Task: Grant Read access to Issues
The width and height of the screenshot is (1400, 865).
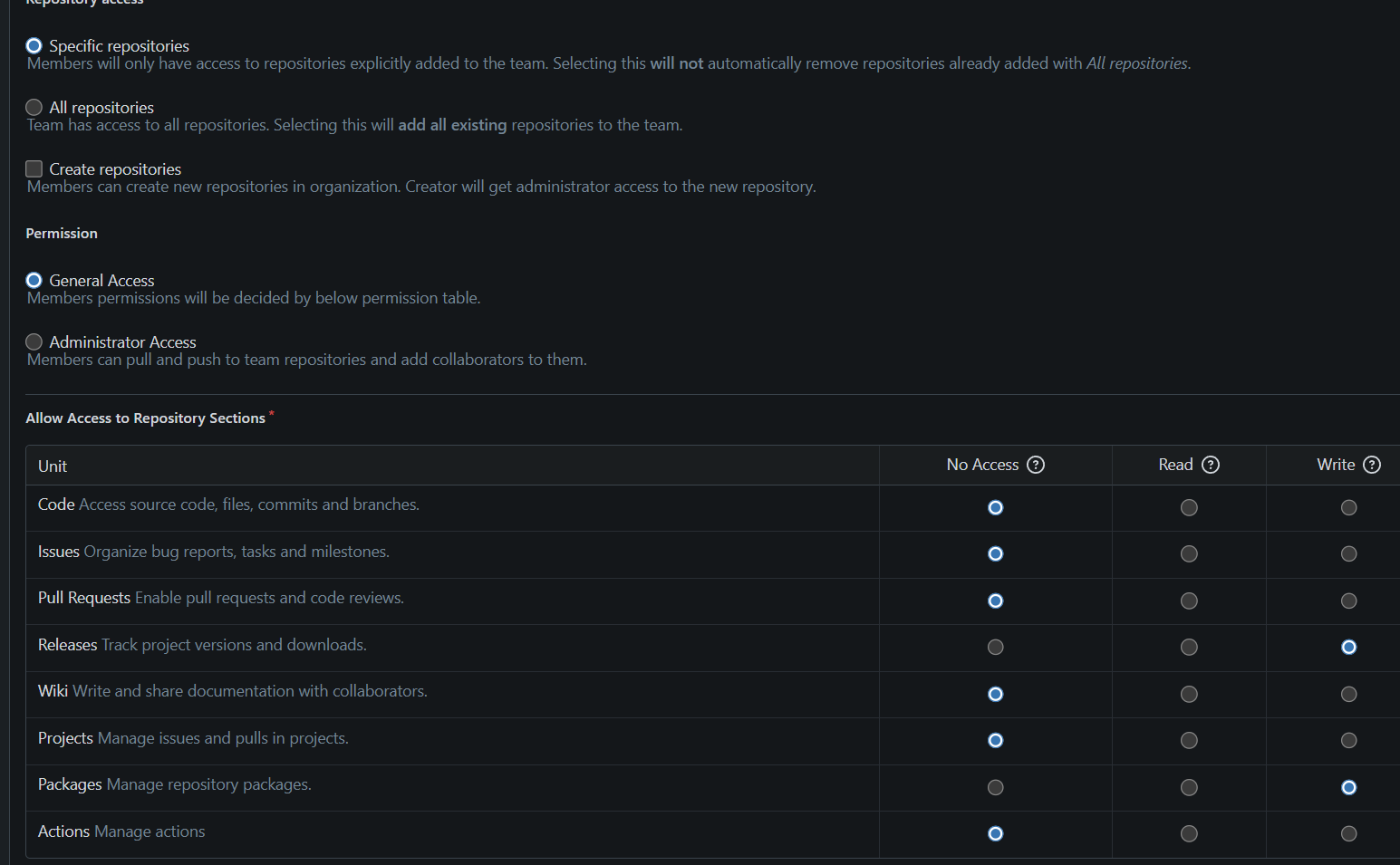Action: tap(1189, 554)
